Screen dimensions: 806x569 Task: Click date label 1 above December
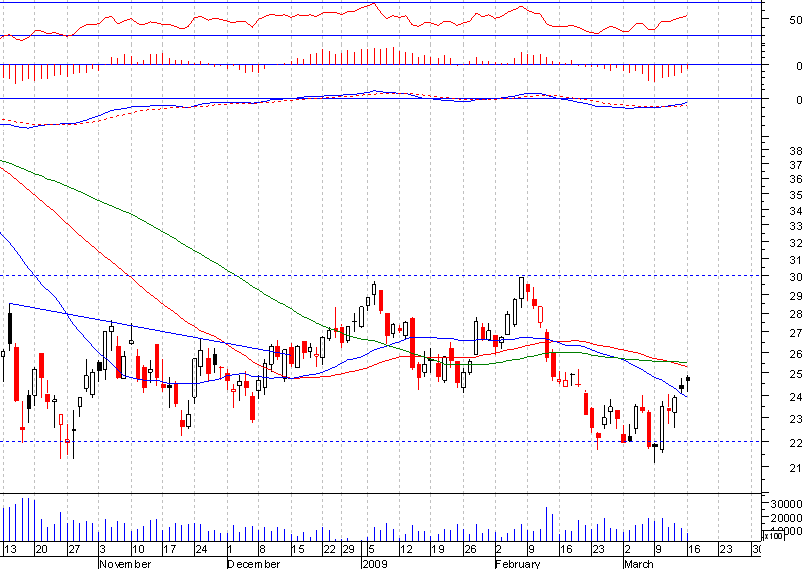230,549
